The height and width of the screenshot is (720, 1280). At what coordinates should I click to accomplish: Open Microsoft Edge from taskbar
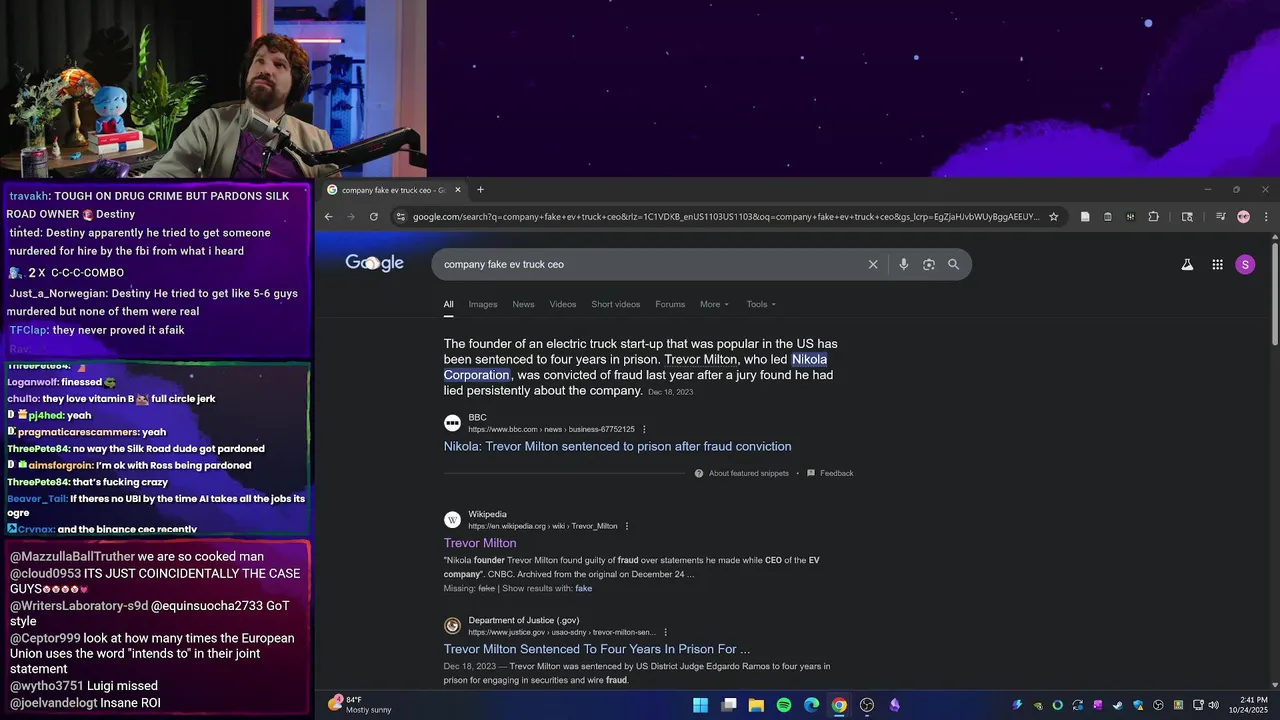pyautogui.click(x=812, y=705)
